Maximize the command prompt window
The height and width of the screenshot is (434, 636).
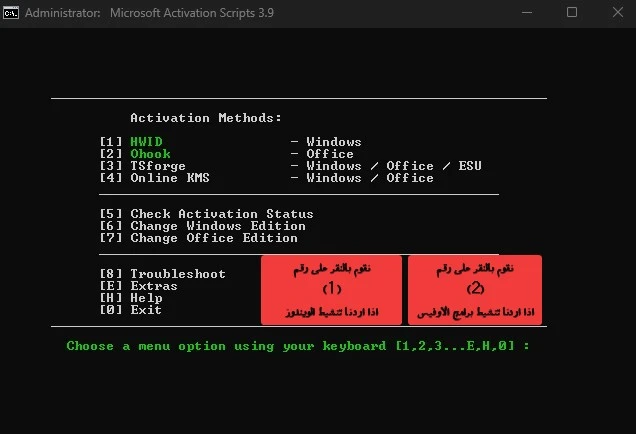pyautogui.click(x=572, y=13)
